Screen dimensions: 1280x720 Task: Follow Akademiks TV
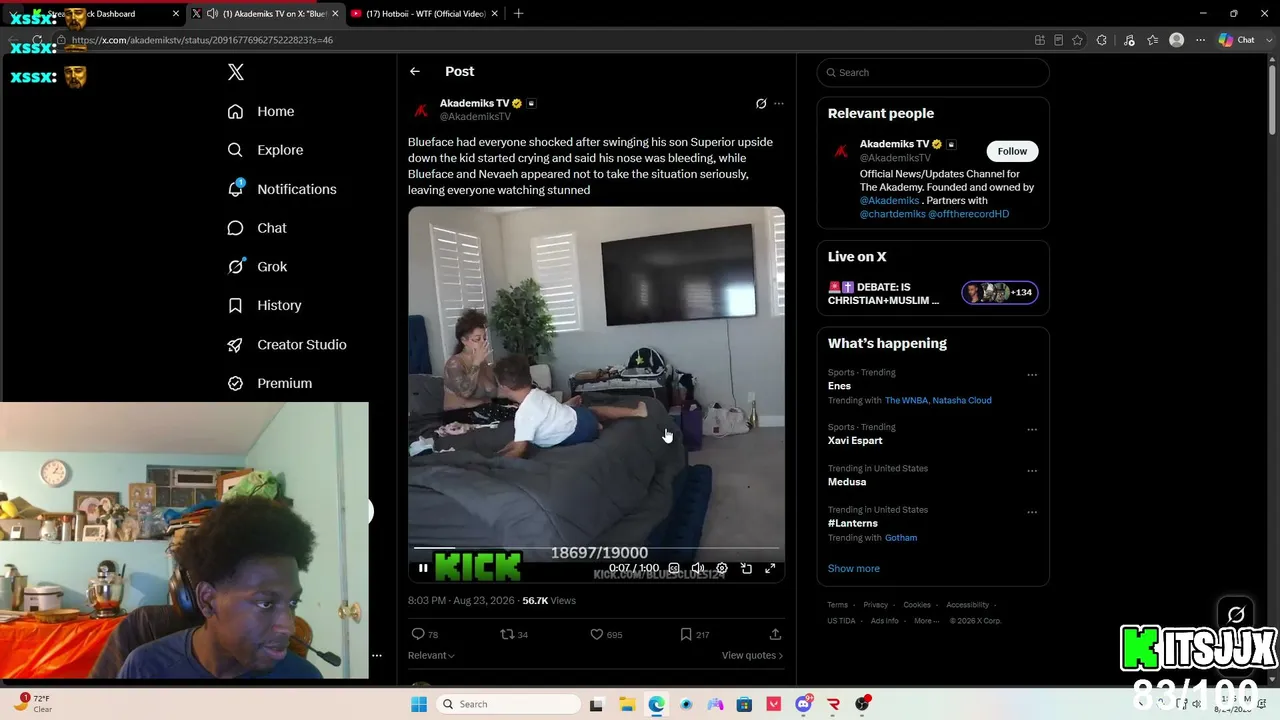point(1012,151)
